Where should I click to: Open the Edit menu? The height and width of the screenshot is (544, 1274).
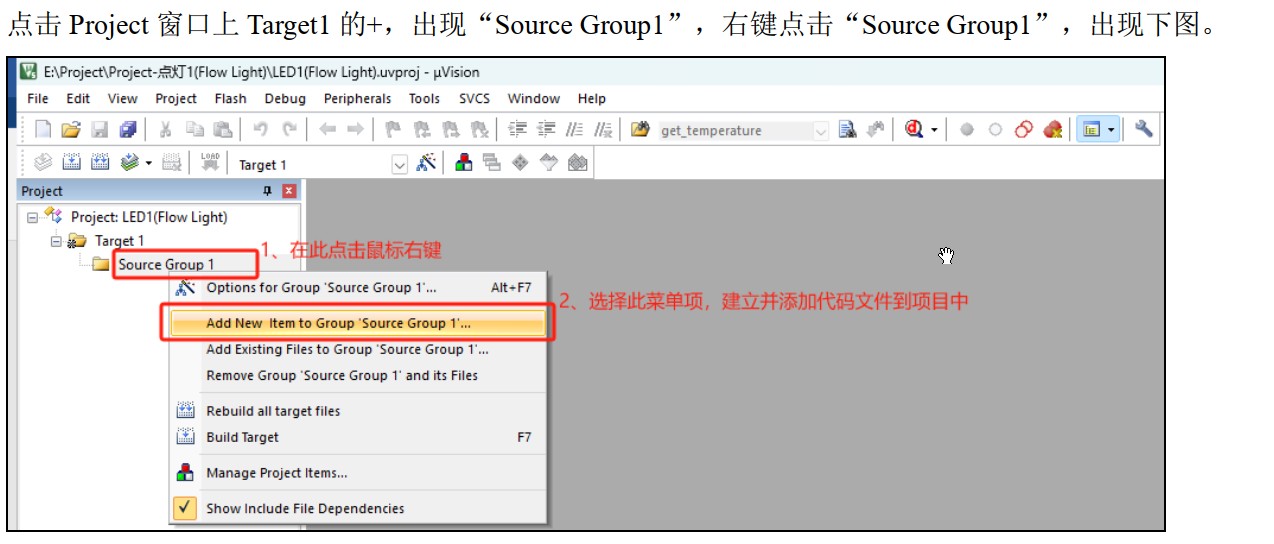click(x=78, y=98)
